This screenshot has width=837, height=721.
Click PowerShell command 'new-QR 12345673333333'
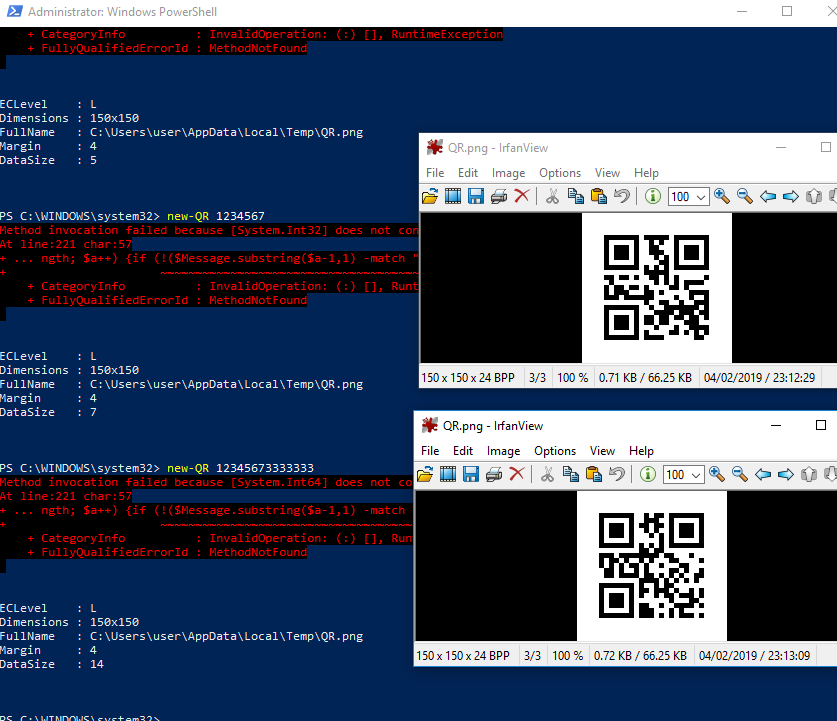pos(240,468)
